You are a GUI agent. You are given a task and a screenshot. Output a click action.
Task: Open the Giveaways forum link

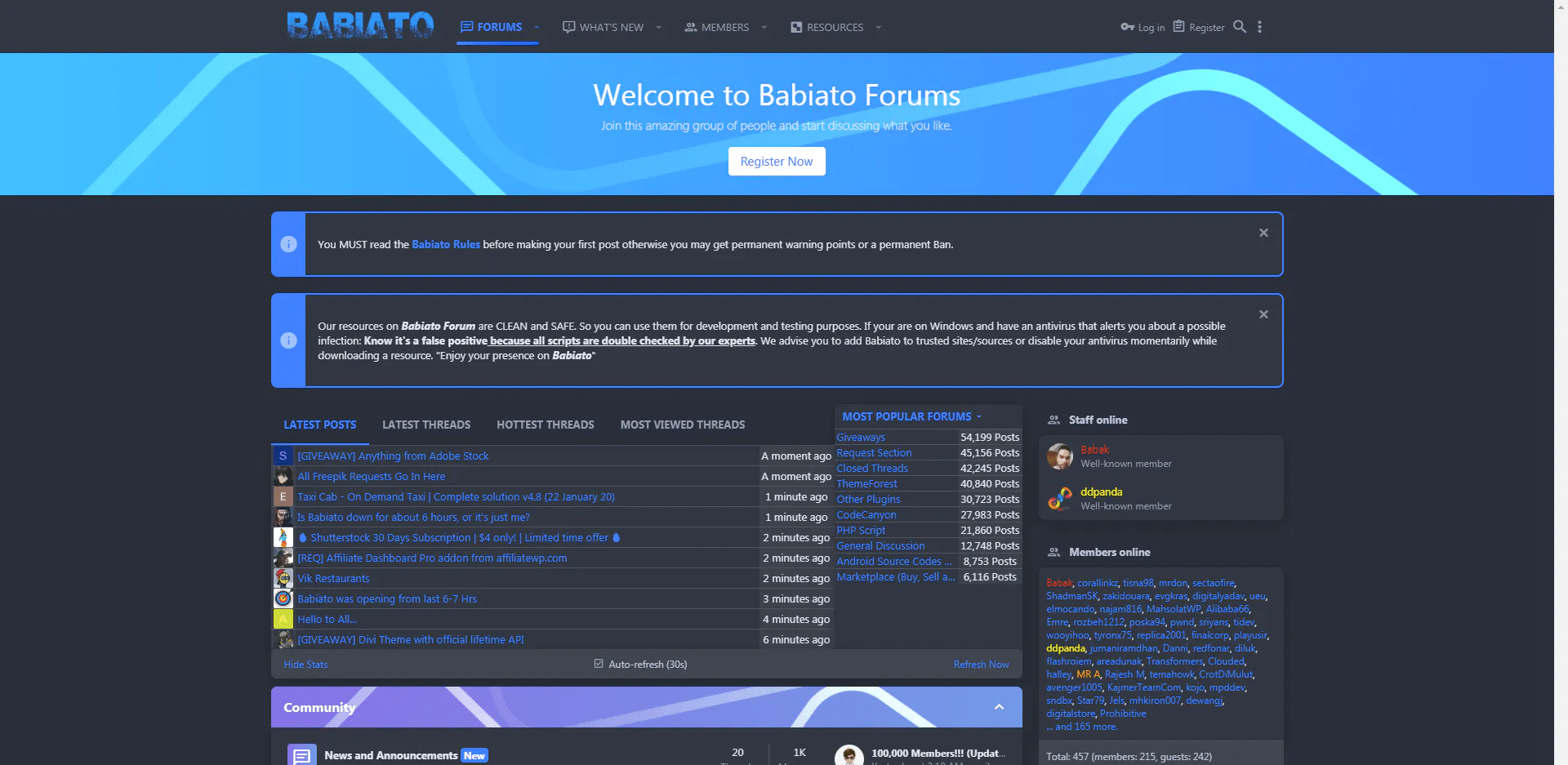tap(861, 438)
